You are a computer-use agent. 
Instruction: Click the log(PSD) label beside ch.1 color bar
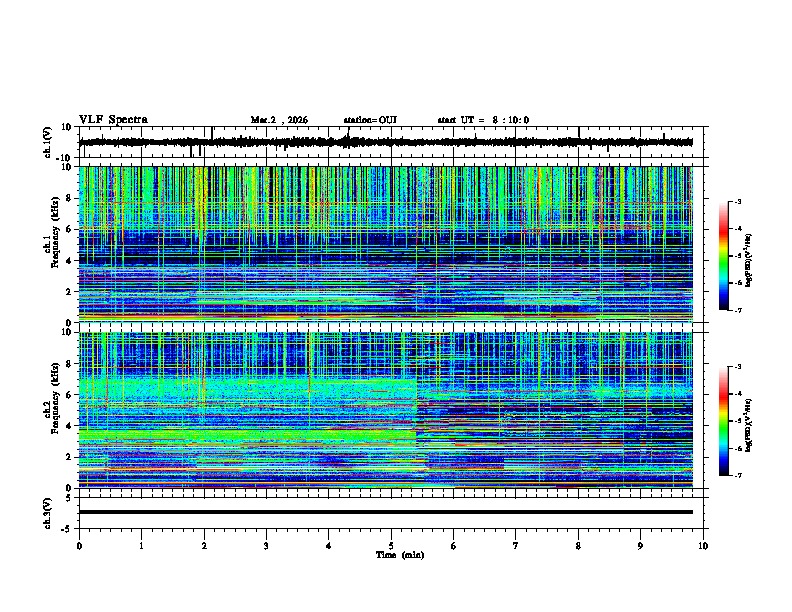pyautogui.click(x=749, y=260)
